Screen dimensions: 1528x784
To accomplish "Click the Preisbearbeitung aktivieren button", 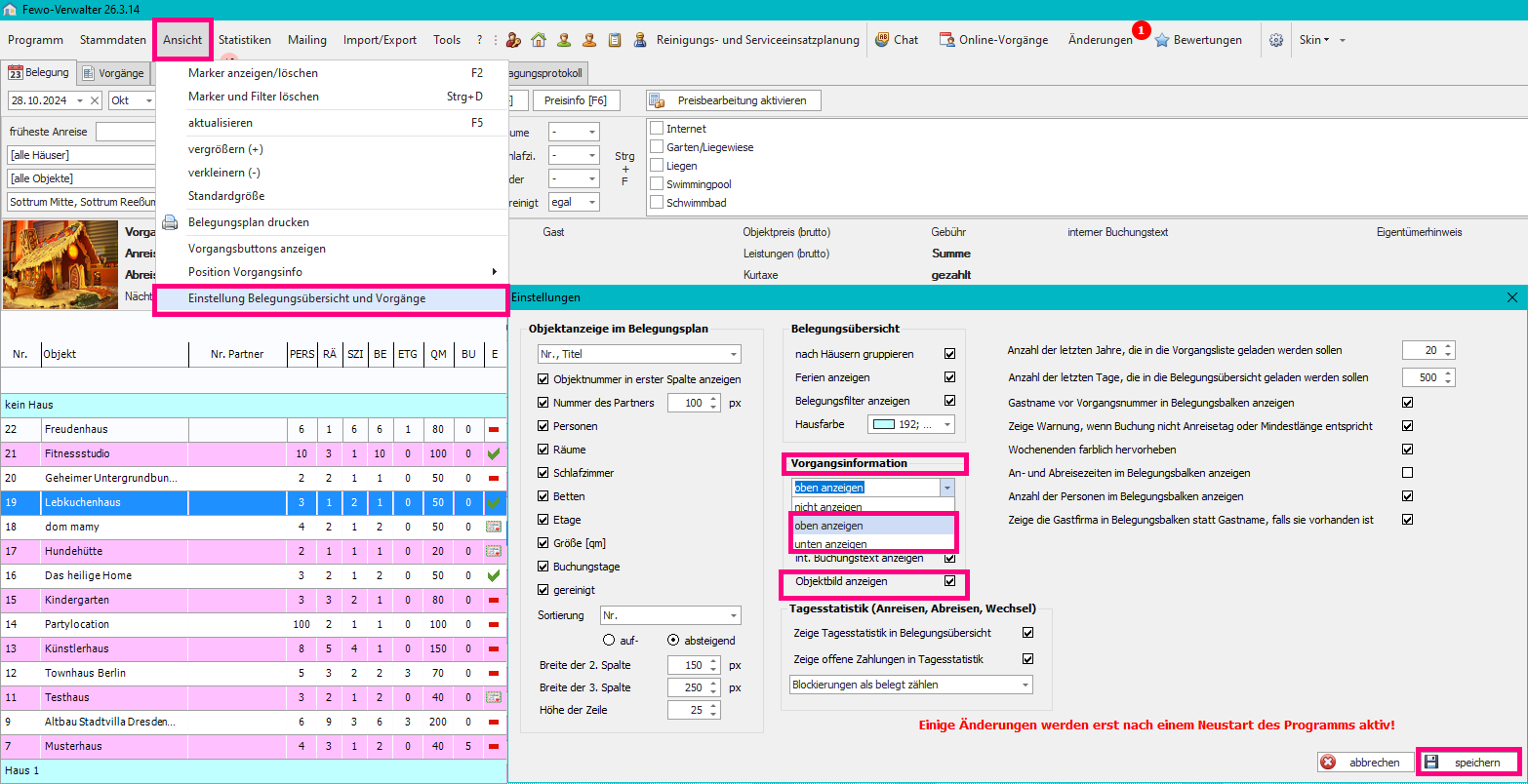I will pyautogui.click(x=733, y=100).
